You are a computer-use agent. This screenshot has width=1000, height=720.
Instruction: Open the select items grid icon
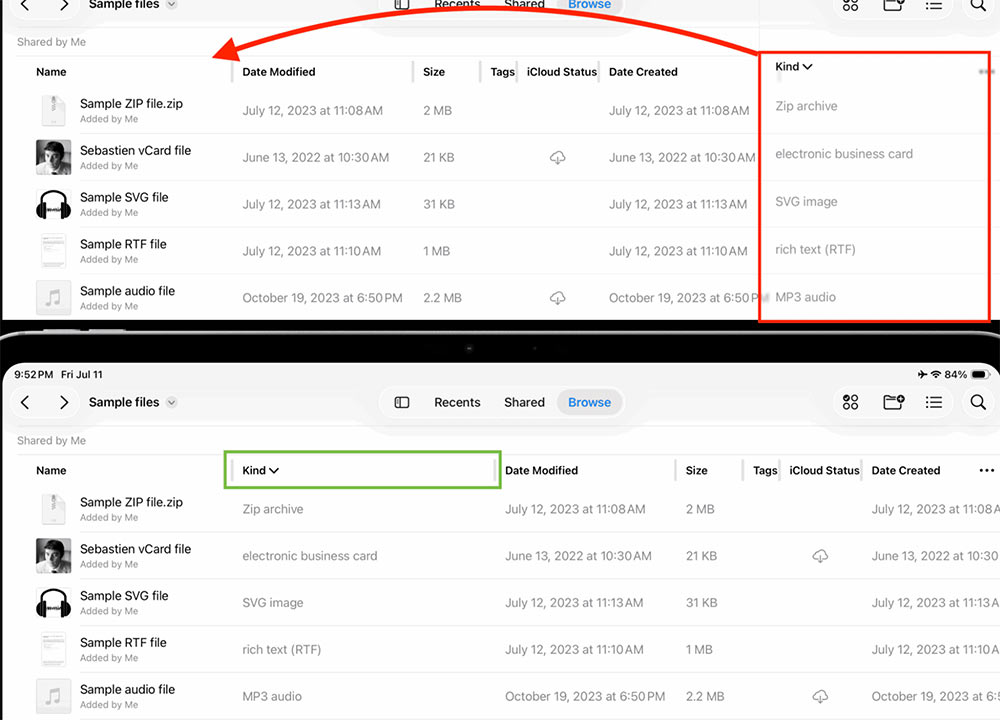pos(850,402)
